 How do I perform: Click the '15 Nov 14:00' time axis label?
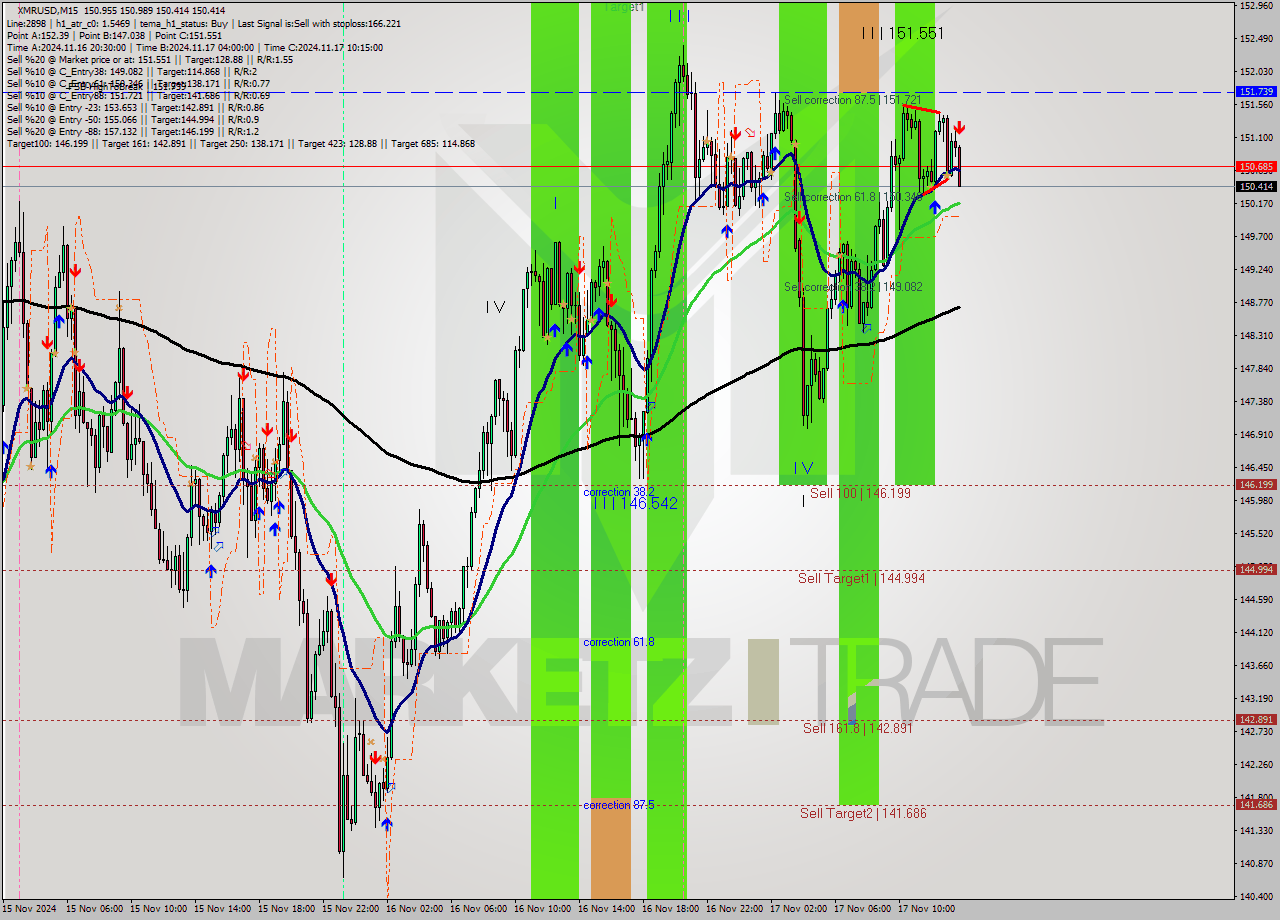pos(222,909)
